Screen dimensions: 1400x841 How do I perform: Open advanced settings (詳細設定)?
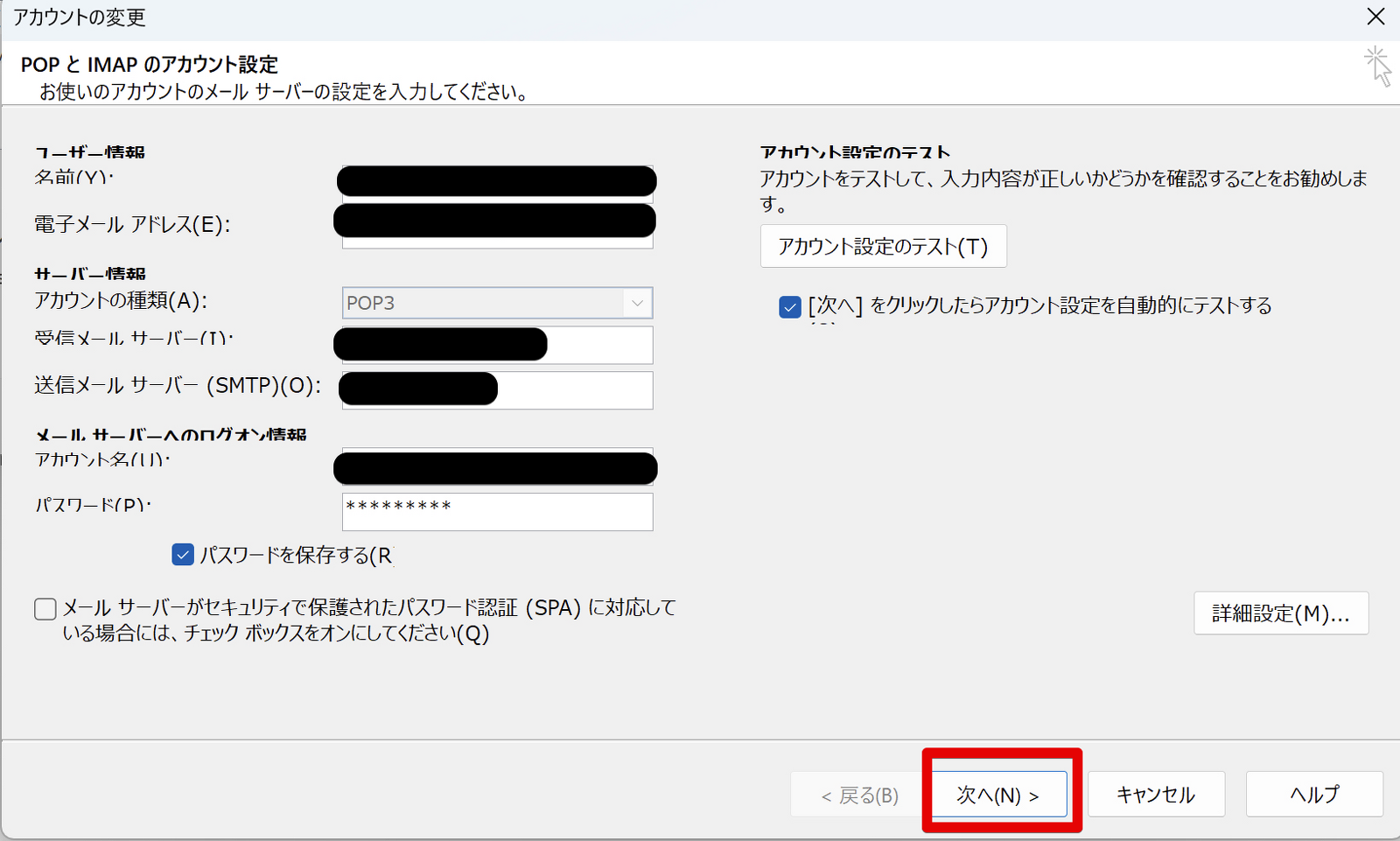tap(1280, 613)
